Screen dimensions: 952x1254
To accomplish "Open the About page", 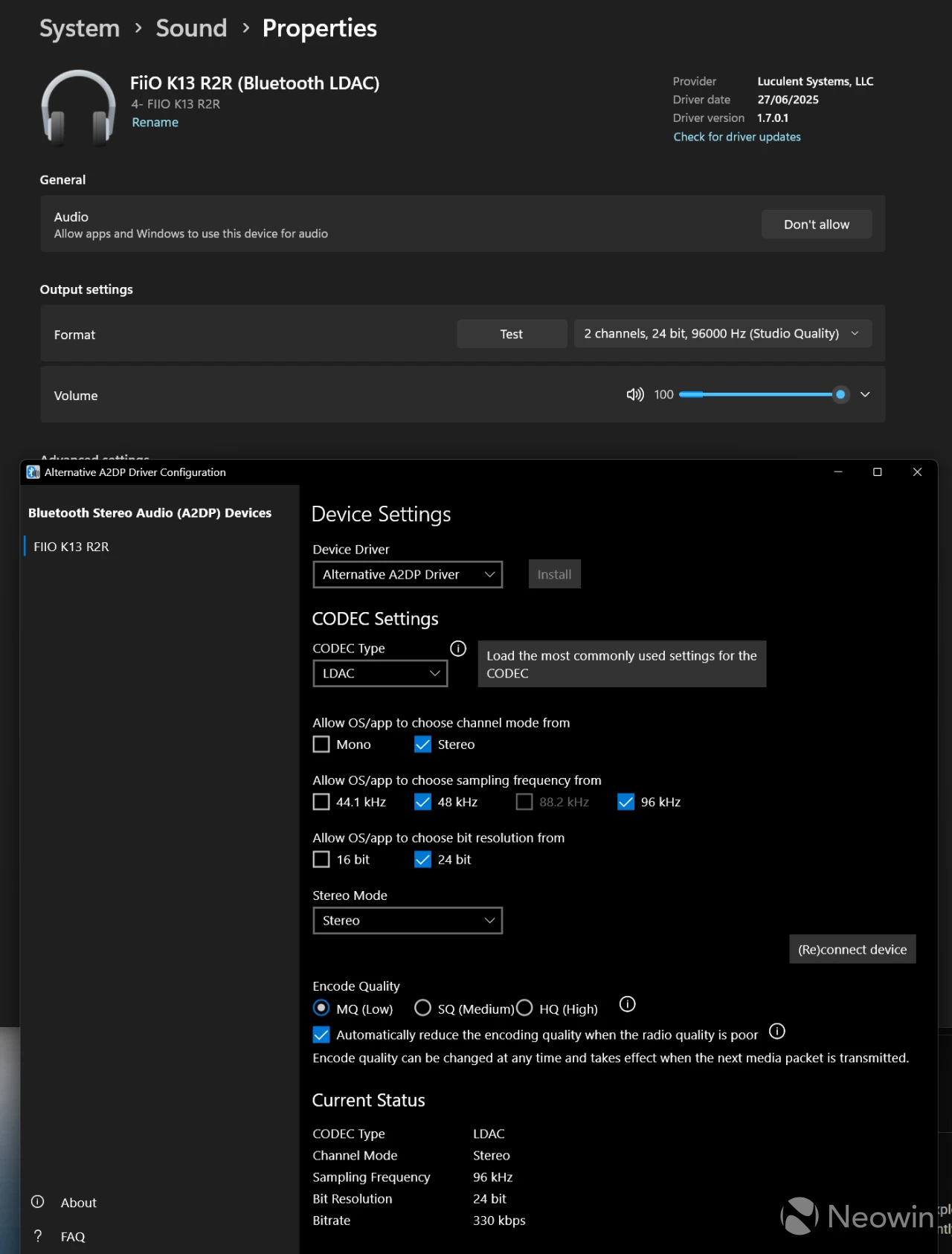I will [78, 1203].
